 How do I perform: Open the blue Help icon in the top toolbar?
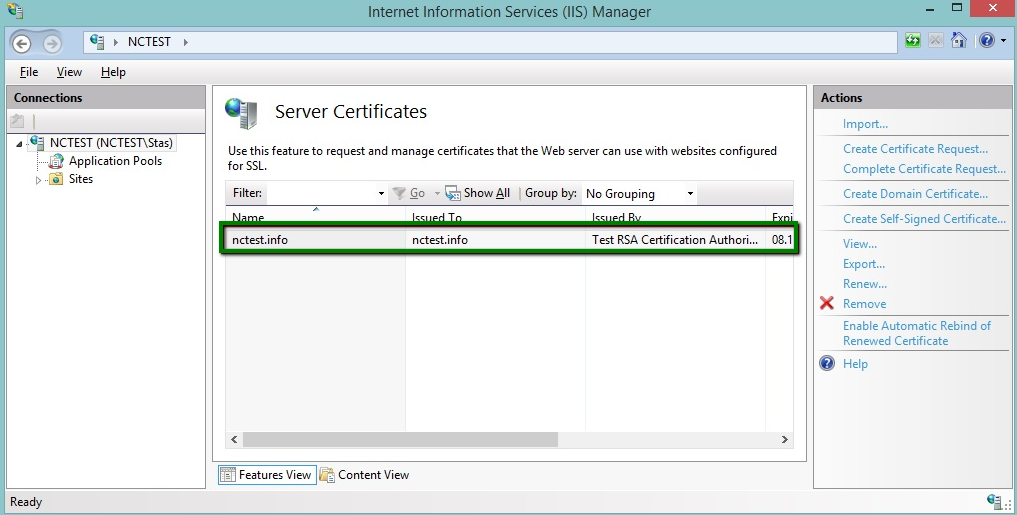pos(987,40)
